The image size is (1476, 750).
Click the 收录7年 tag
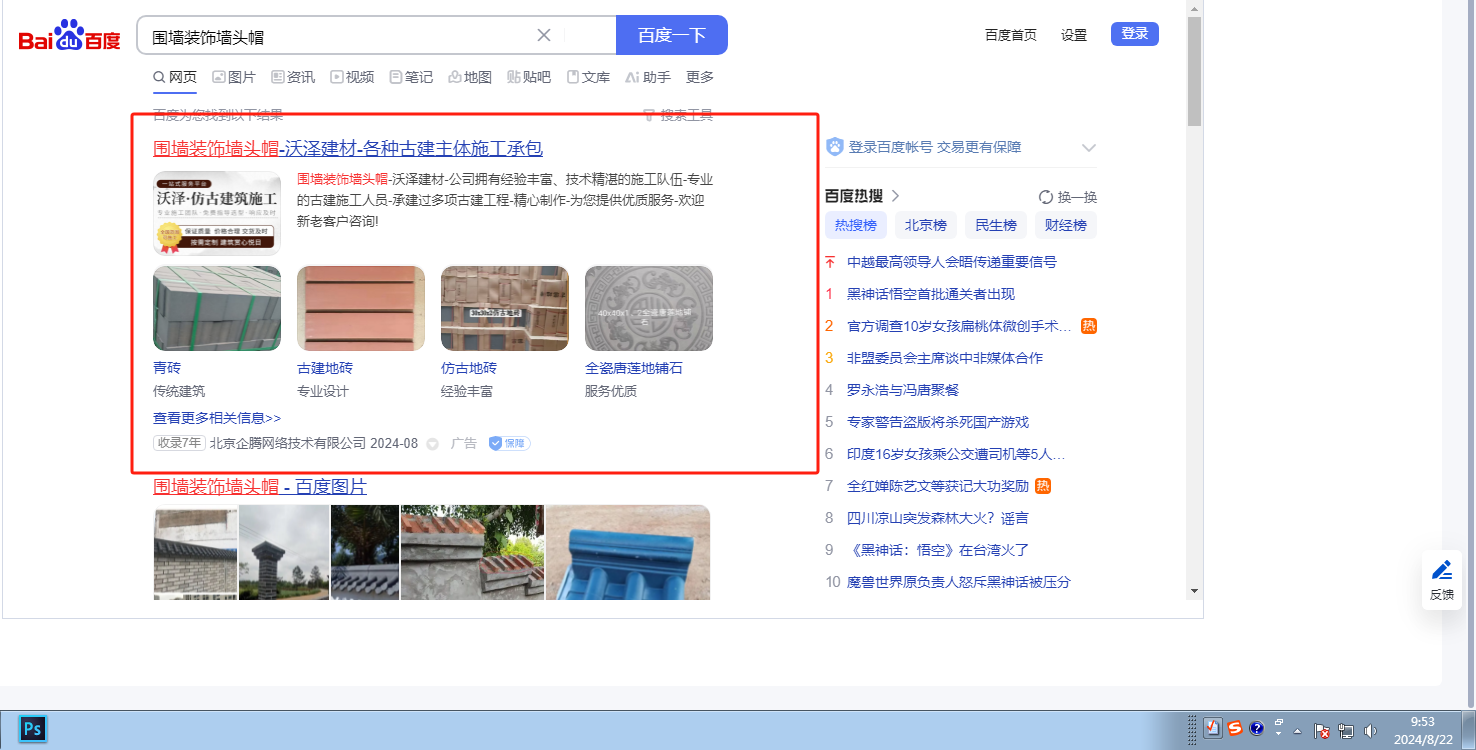[x=179, y=443]
